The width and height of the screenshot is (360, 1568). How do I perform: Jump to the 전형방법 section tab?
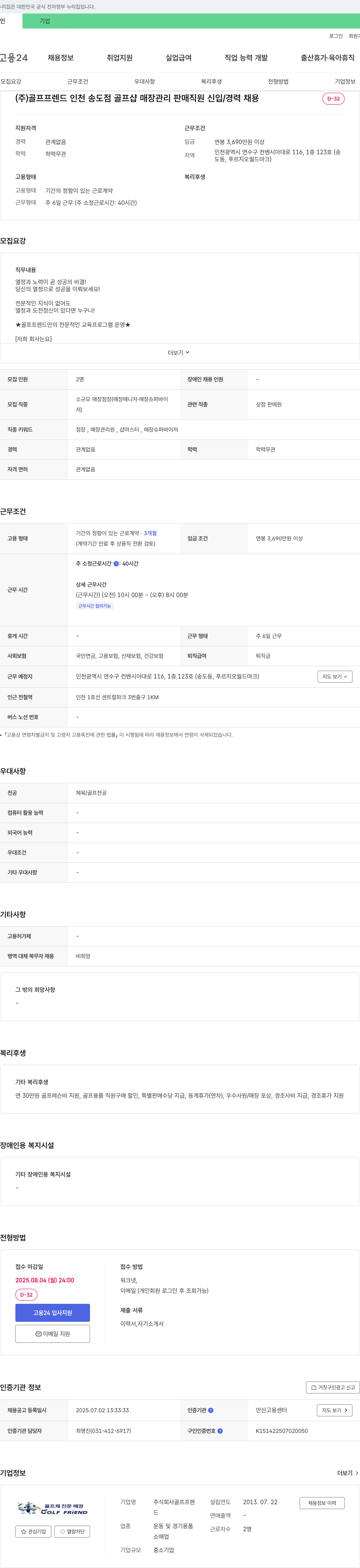[x=279, y=81]
